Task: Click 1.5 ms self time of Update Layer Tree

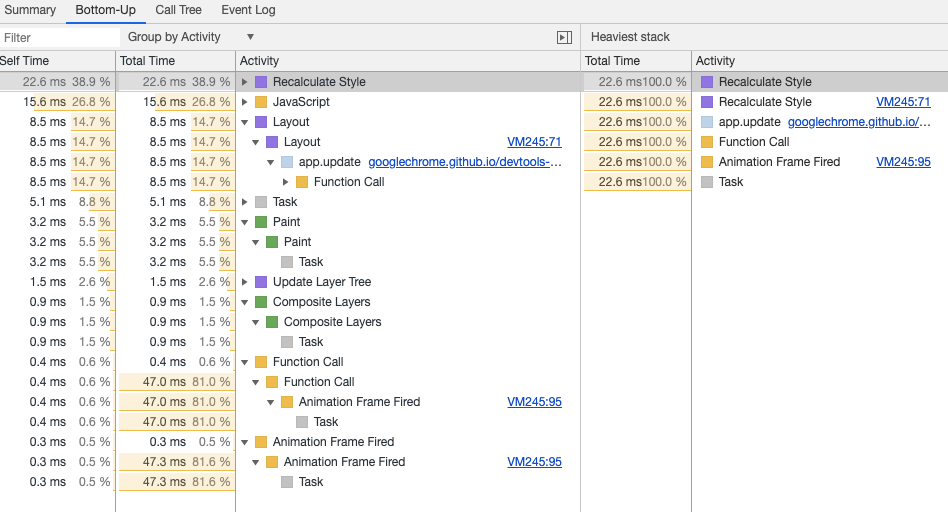Action: tap(47, 281)
